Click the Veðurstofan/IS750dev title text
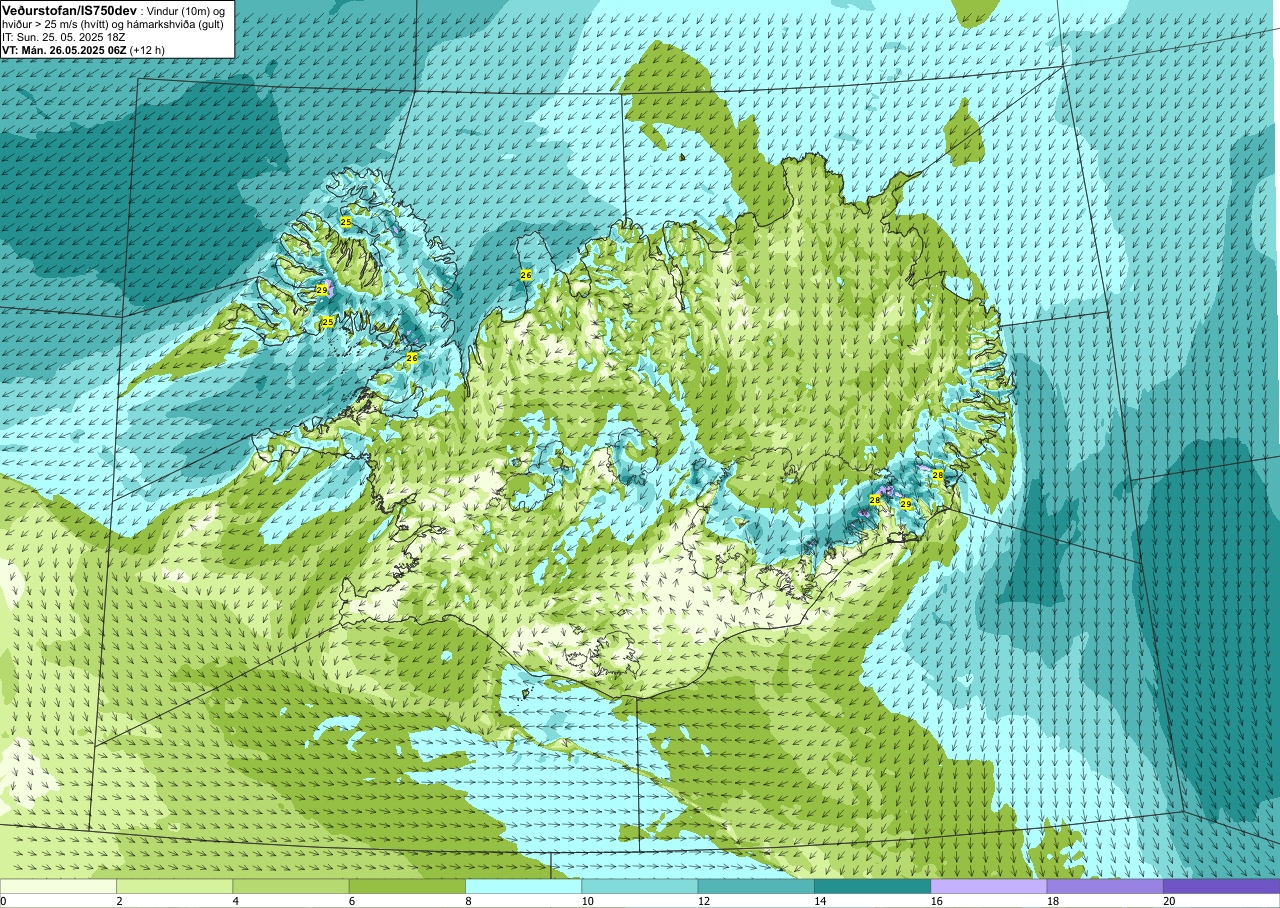Image resolution: width=1280 pixels, height=908 pixels. click(69, 9)
